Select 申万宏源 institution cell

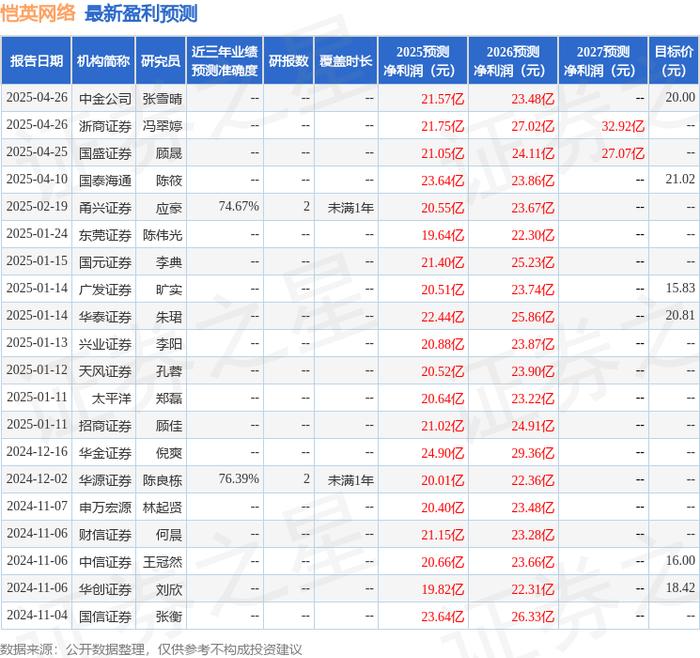pos(105,507)
